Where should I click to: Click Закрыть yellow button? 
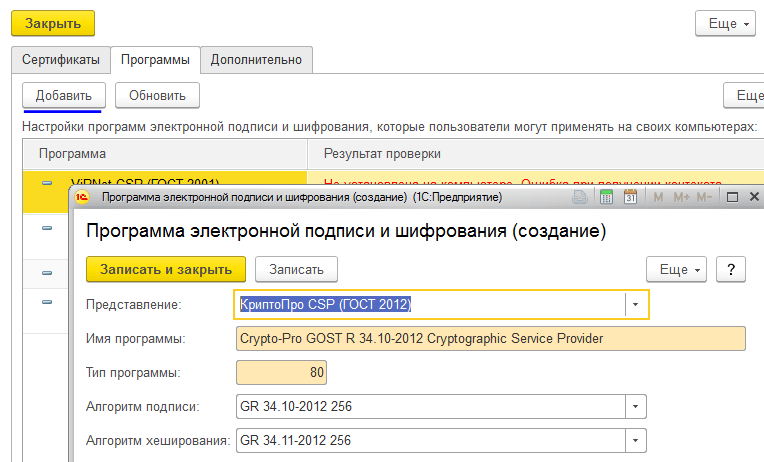click(53, 23)
